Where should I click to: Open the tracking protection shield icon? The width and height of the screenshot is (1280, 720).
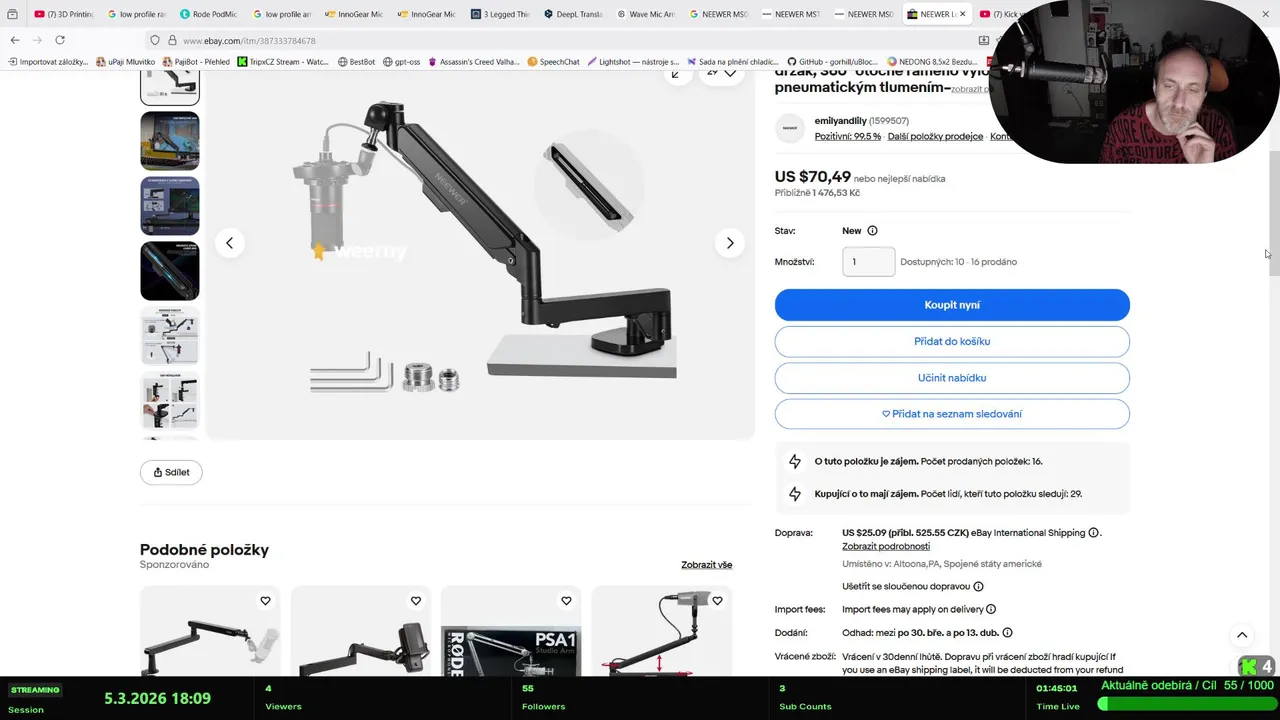pyautogui.click(x=154, y=40)
